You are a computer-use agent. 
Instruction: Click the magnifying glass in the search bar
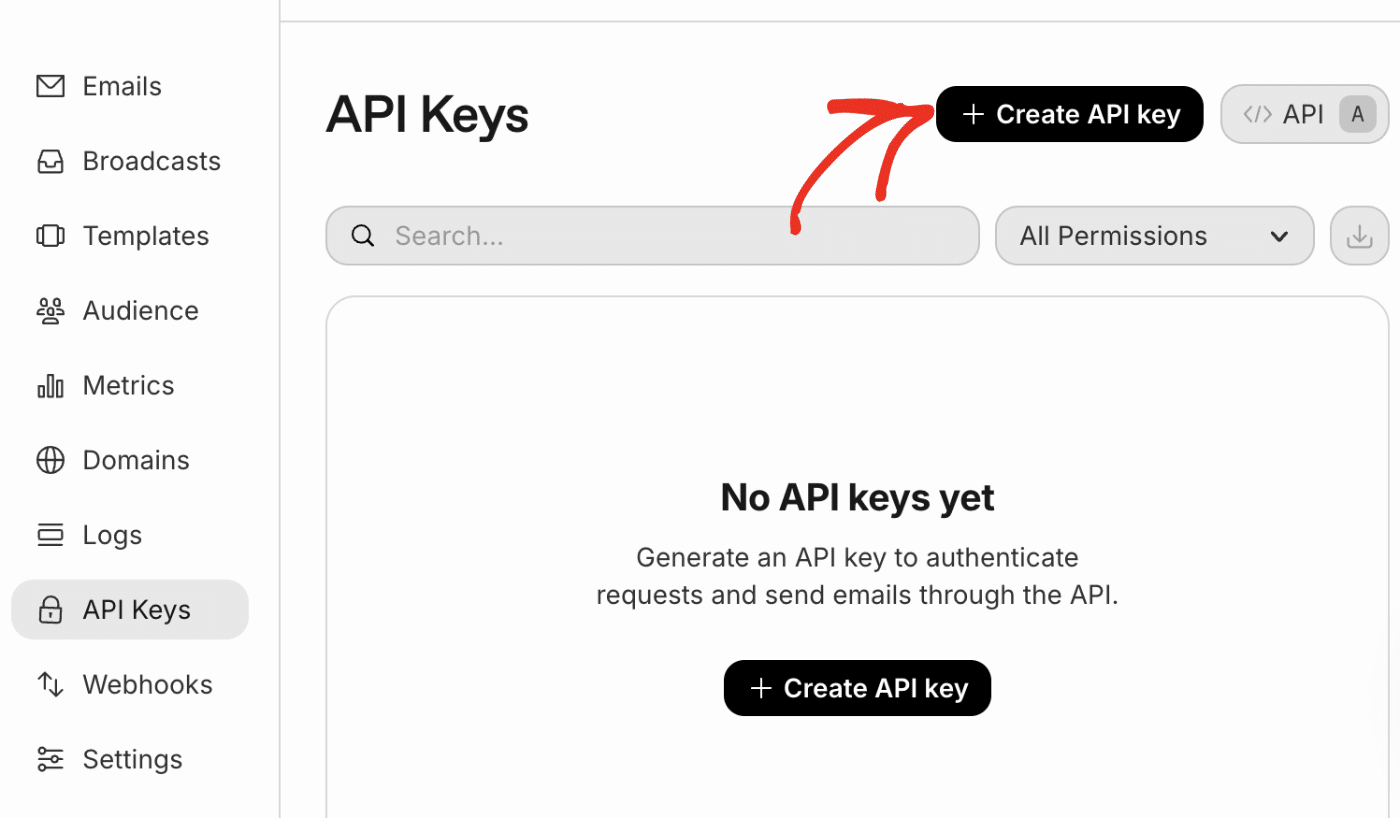(362, 235)
